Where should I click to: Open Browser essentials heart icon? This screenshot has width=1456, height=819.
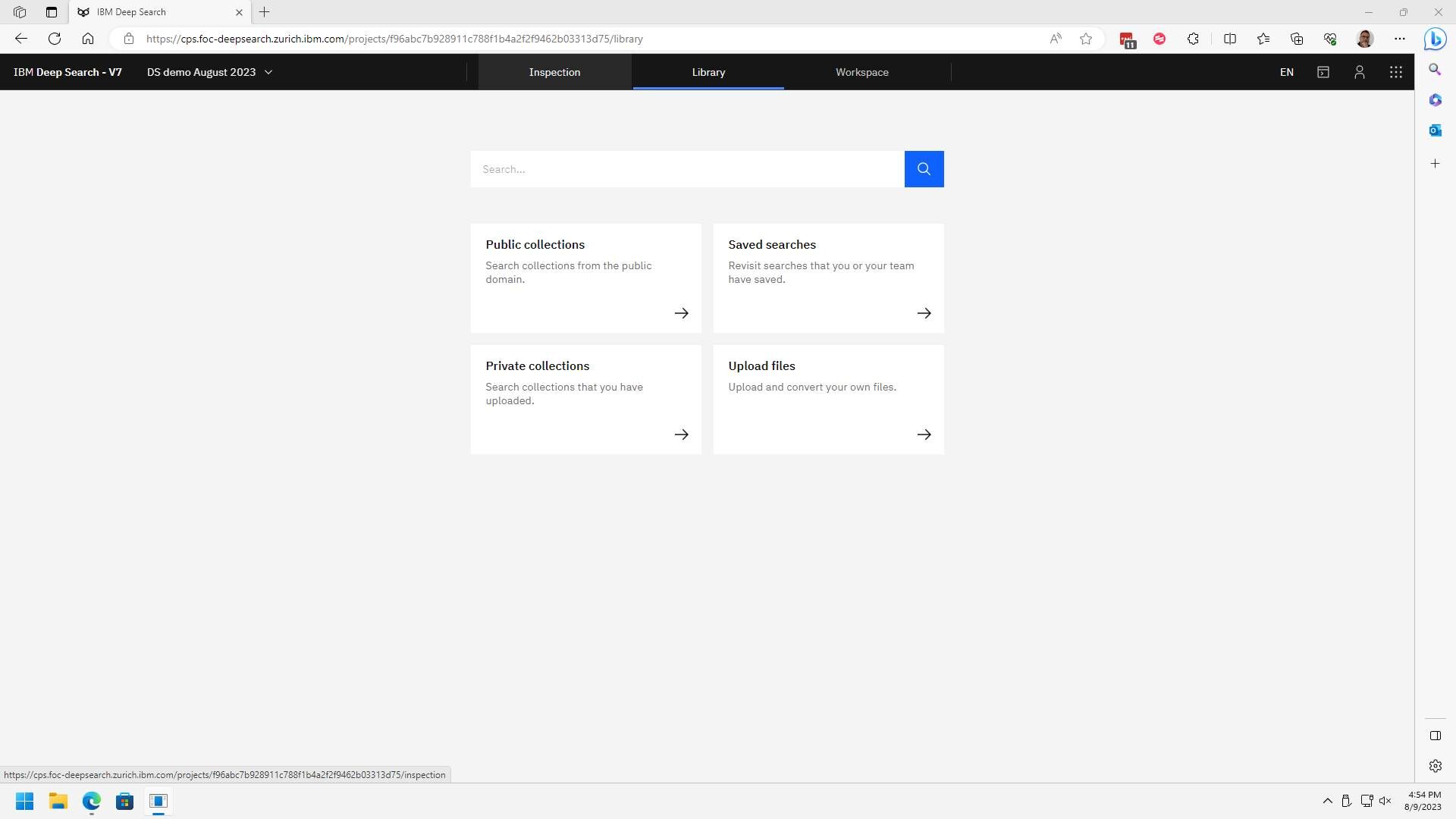click(x=1330, y=39)
